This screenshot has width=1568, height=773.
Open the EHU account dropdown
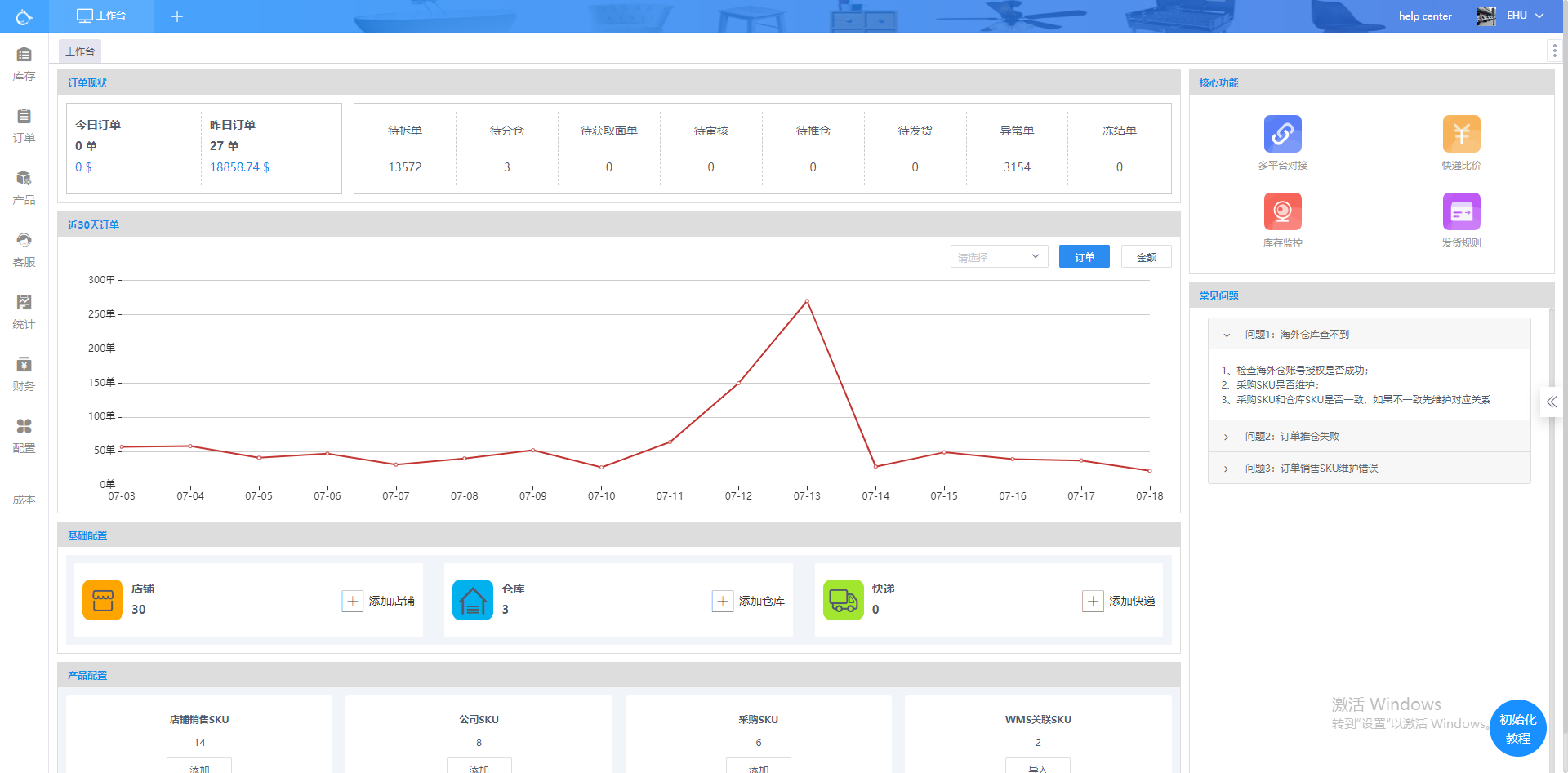coord(1525,16)
